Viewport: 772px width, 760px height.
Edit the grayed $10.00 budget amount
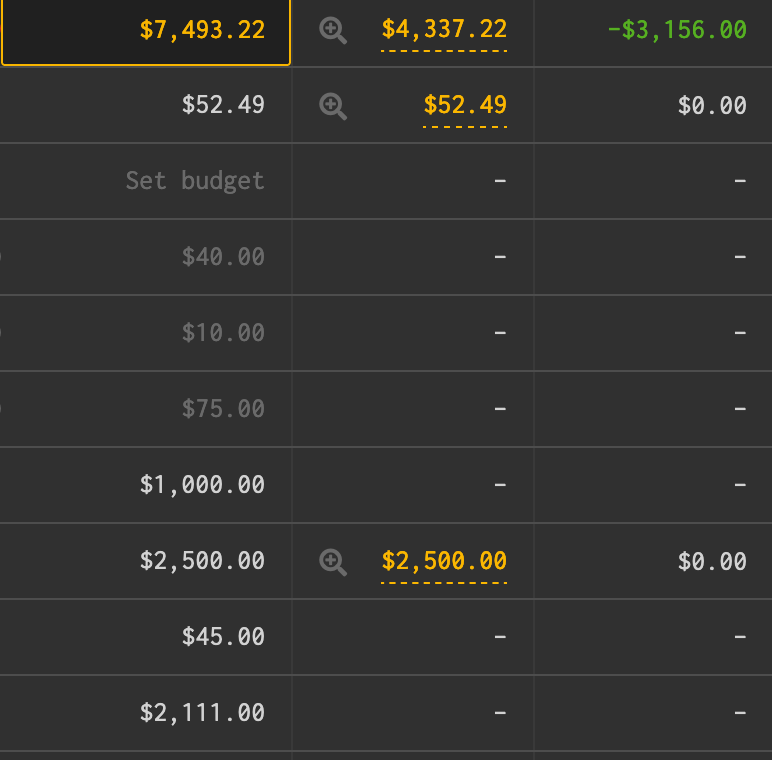point(223,333)
